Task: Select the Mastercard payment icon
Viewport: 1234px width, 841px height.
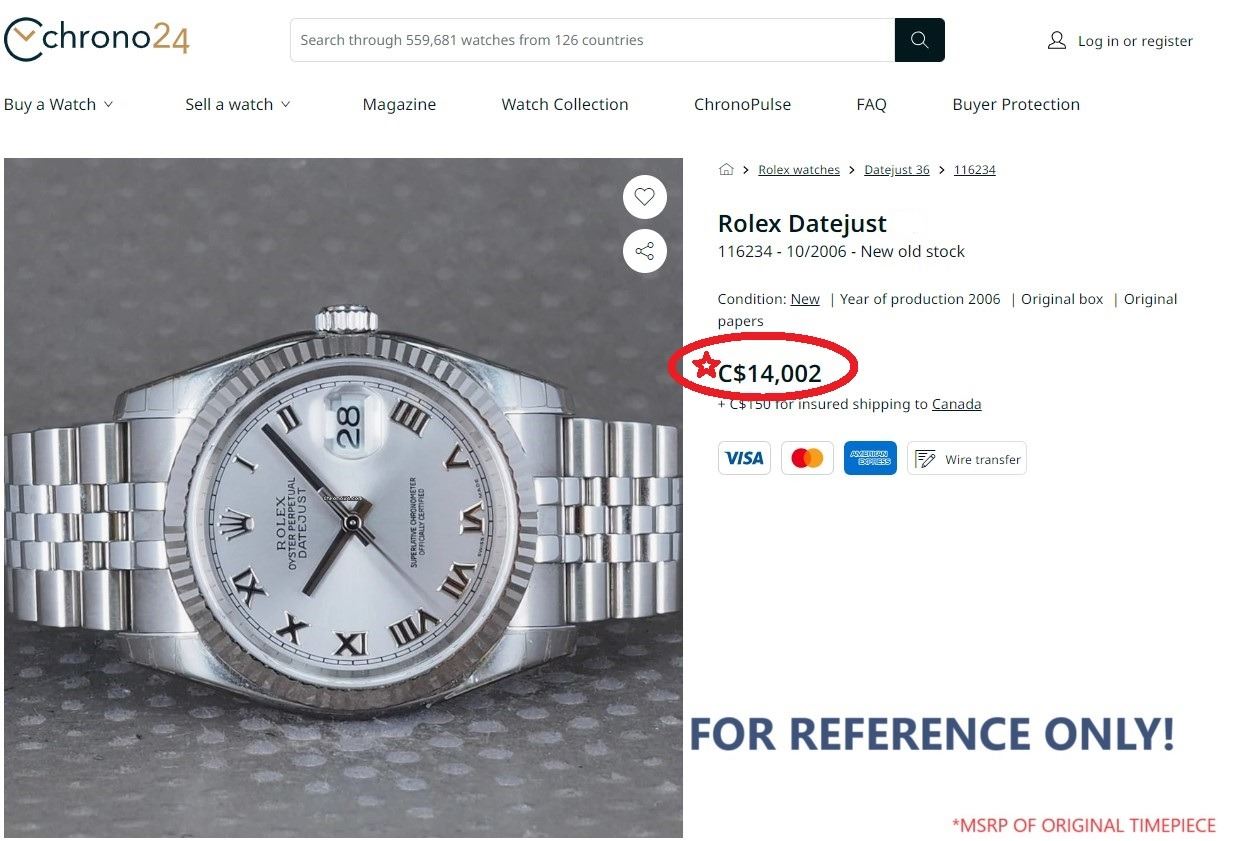Action: pyautogui.click(x=807, y=459)
